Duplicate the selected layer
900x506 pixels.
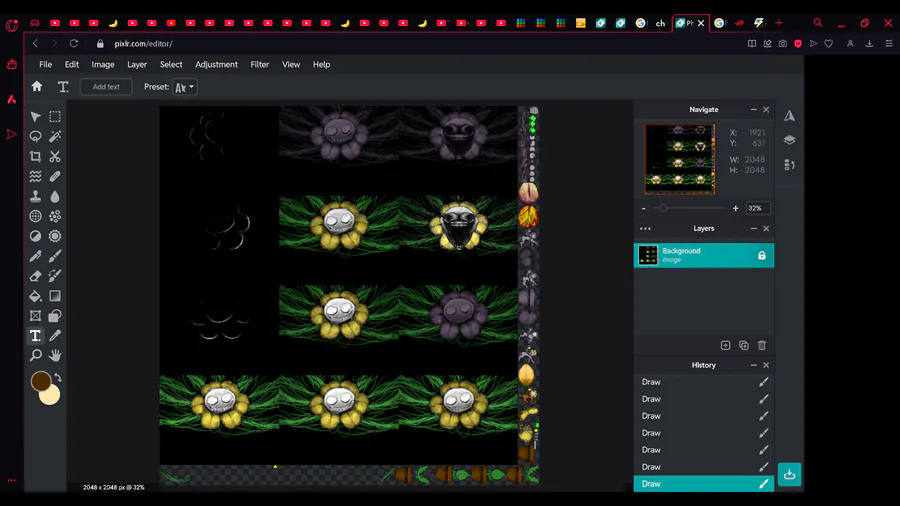pos(744,345)
